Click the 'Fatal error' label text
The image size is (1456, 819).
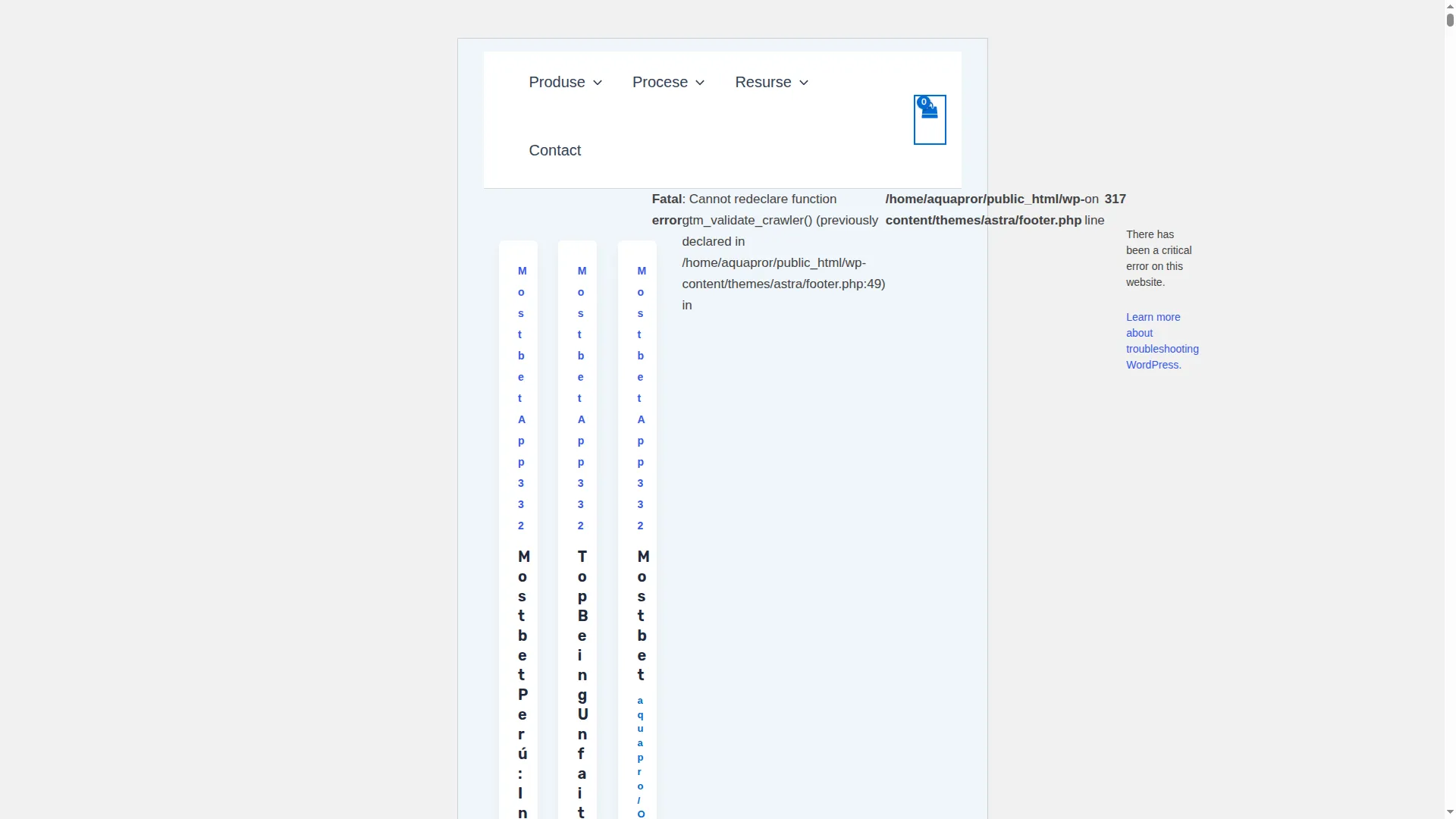point(667,209)
